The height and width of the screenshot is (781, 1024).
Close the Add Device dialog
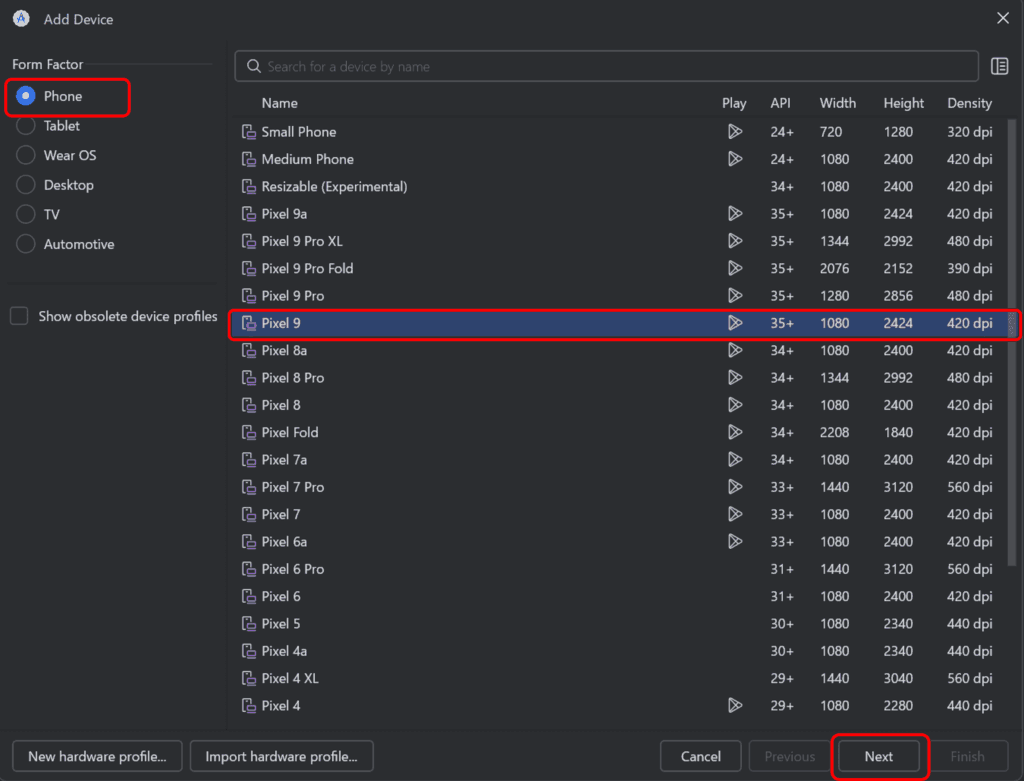pos(1003,18)
